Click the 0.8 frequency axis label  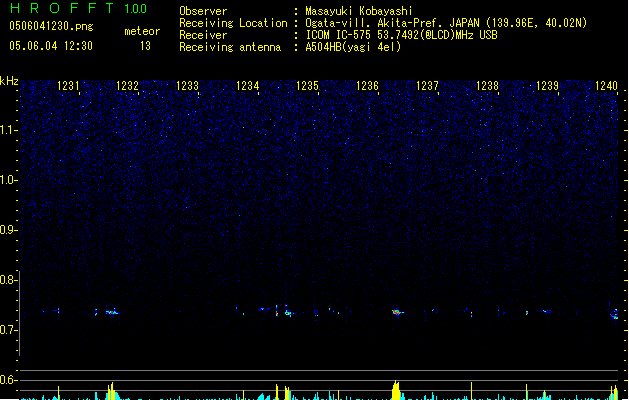click(x=8, y=280)
